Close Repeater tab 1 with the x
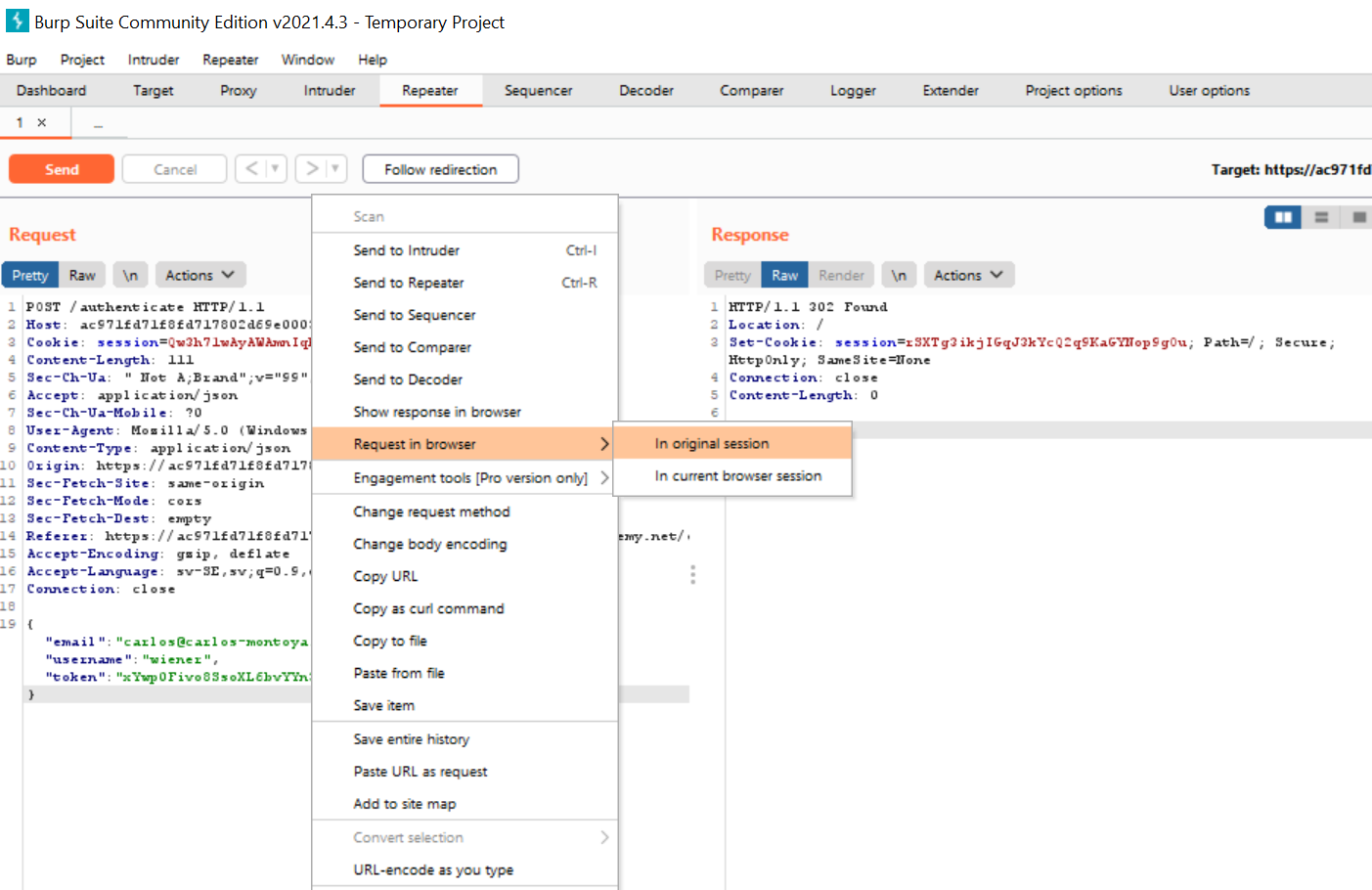Screen dimensions: 1372x890 click(42, 122)
